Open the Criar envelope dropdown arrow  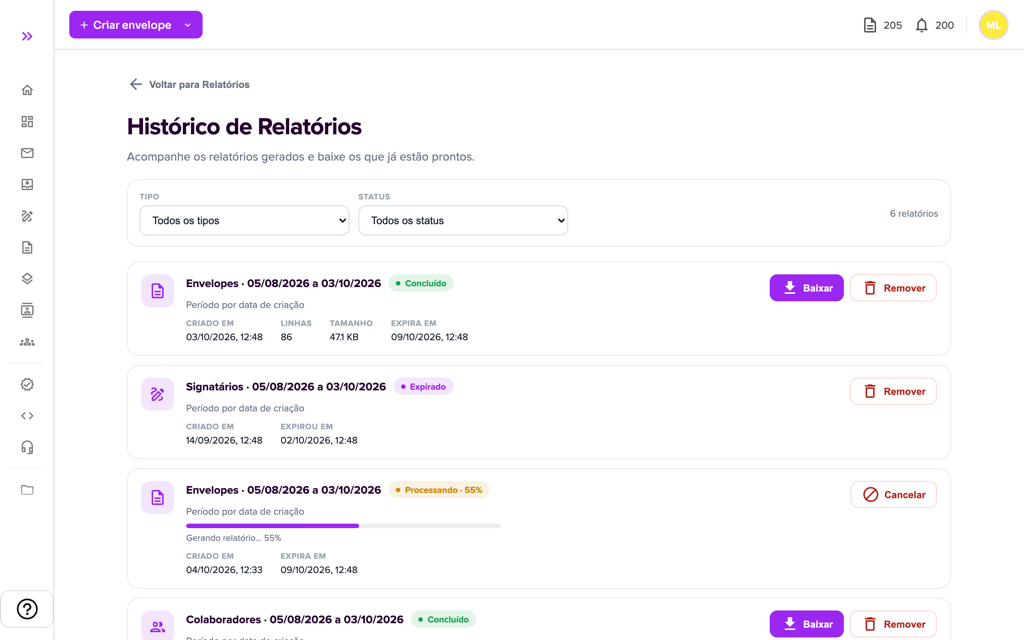(x=187, y=25)
